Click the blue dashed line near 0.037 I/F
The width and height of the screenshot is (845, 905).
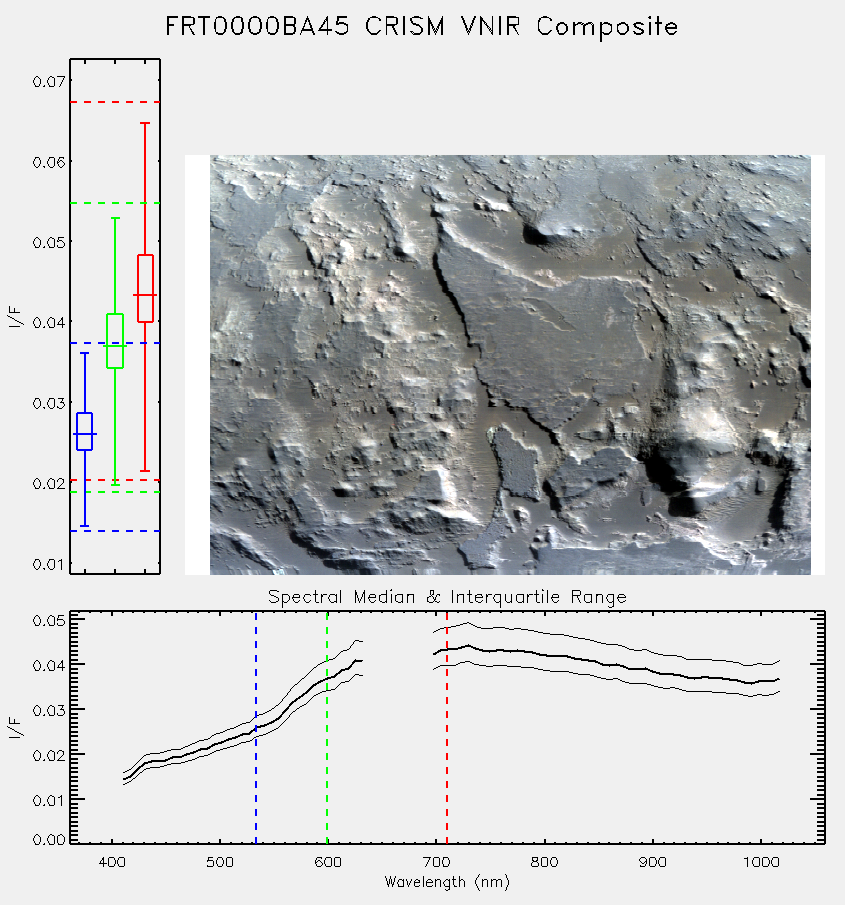115,343
